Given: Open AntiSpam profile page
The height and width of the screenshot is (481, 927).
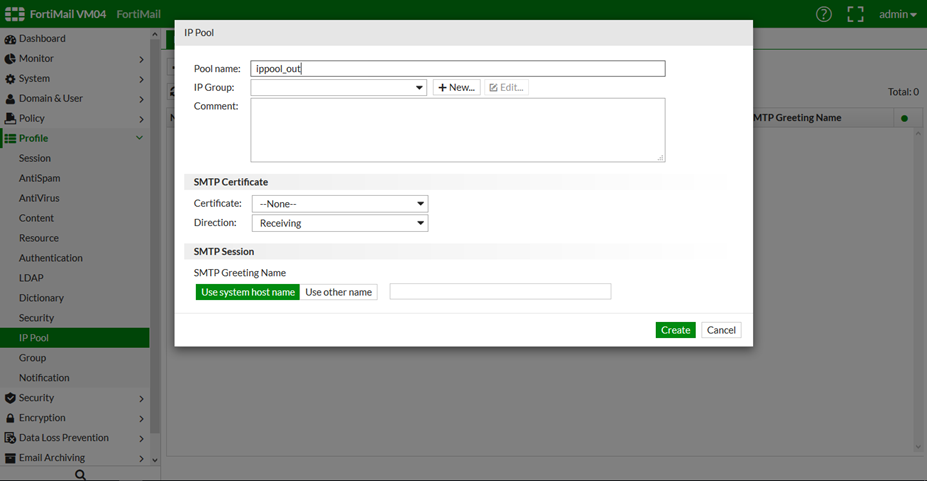Looking at the screenshot, I should click(x=39, y=178).
